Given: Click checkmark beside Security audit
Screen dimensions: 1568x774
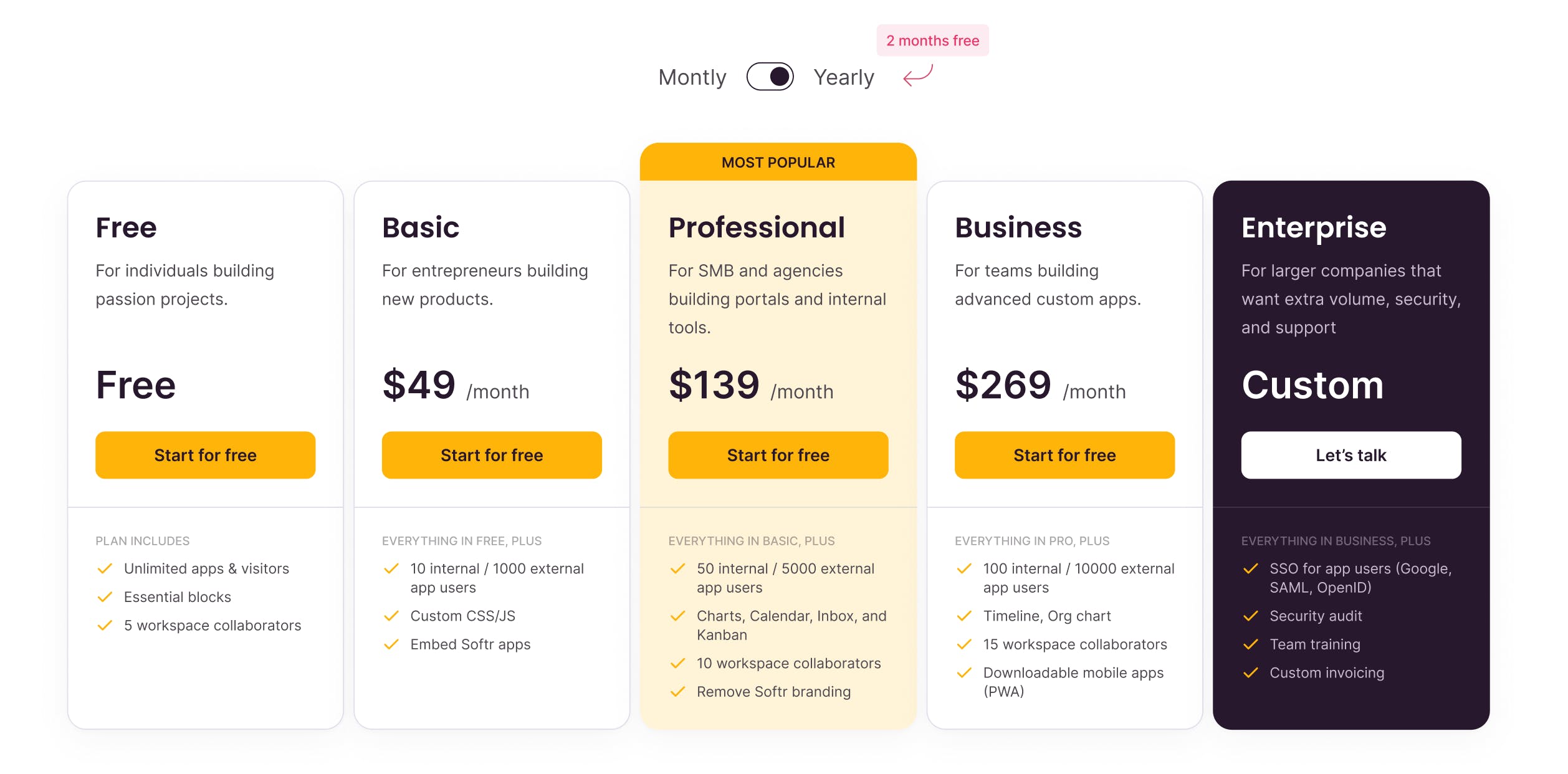Looking at the screenshot, I should [1251, 616].
